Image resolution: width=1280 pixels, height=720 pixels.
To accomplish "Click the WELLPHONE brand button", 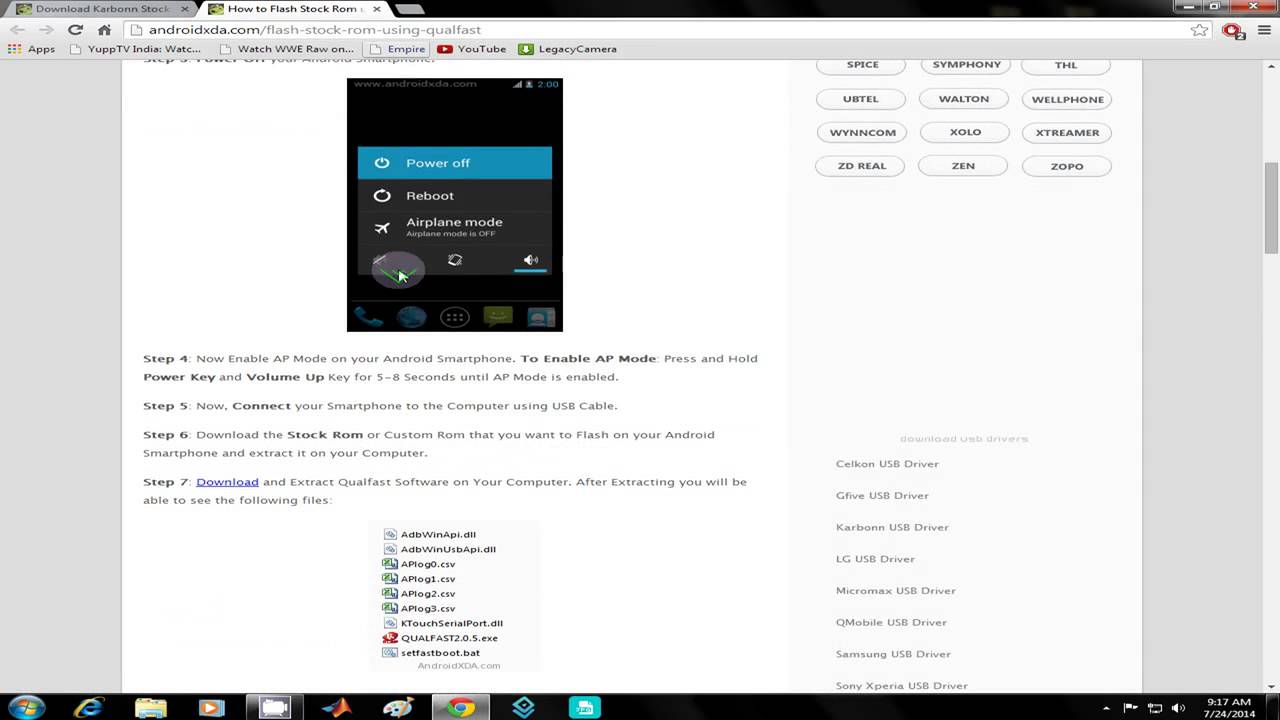I will tap(1067, 99).
